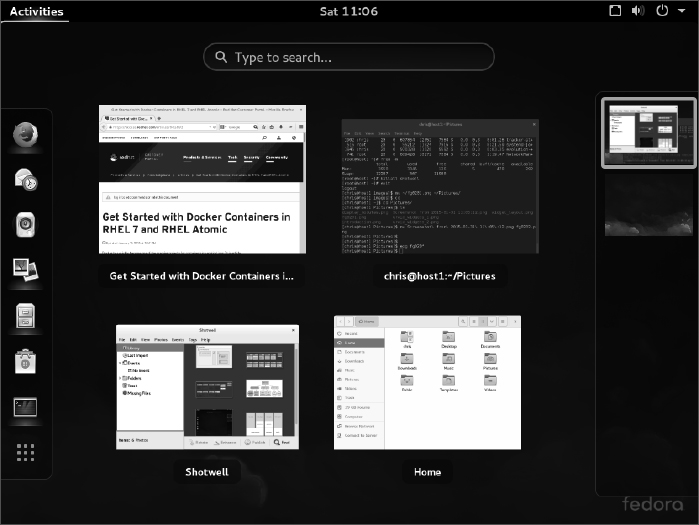Open the Sat 11:06 clock menu
The width and height of the screenshot is (699, 525).
coord(349,11)
